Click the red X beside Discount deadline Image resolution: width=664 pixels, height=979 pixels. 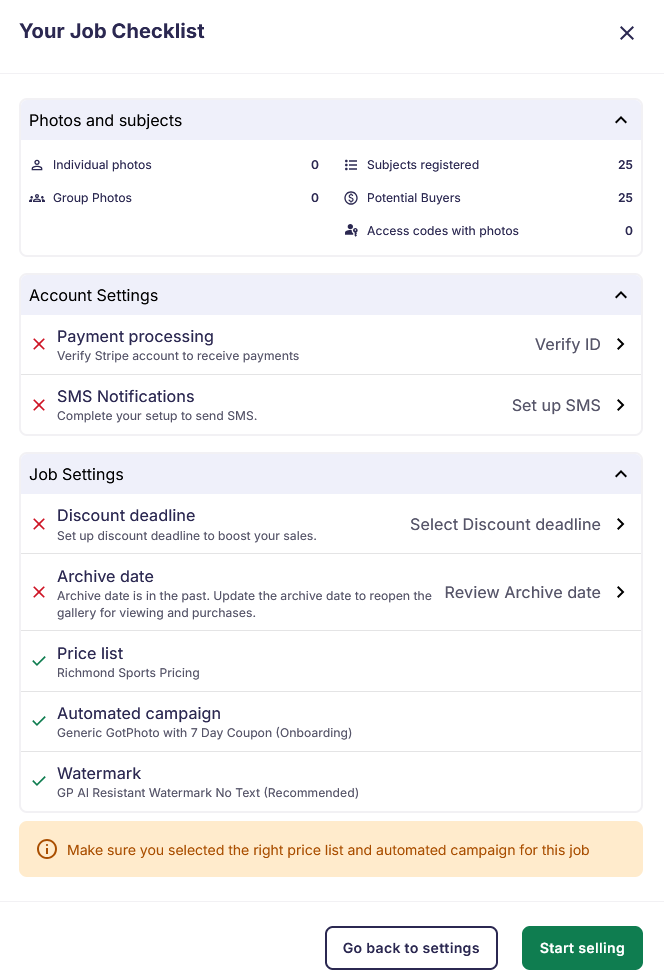pos(38,523)
